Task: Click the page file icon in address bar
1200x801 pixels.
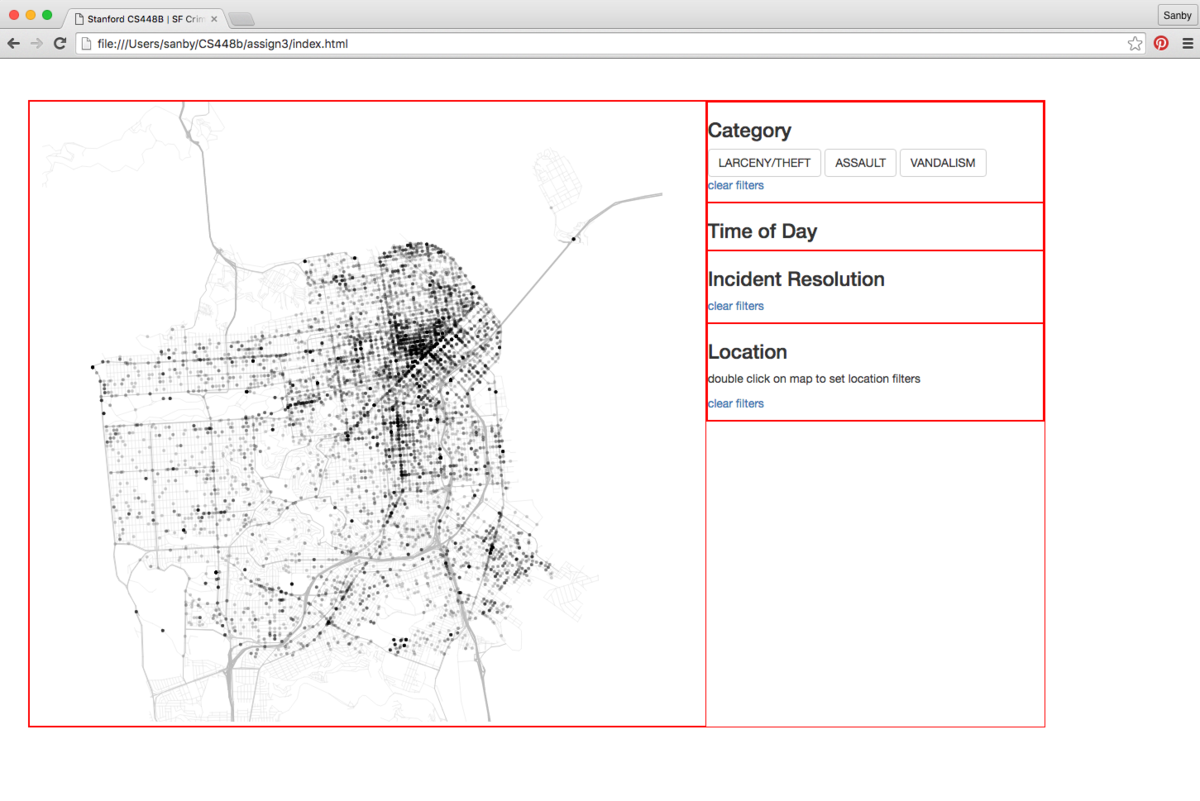Action: click(87, 43)
